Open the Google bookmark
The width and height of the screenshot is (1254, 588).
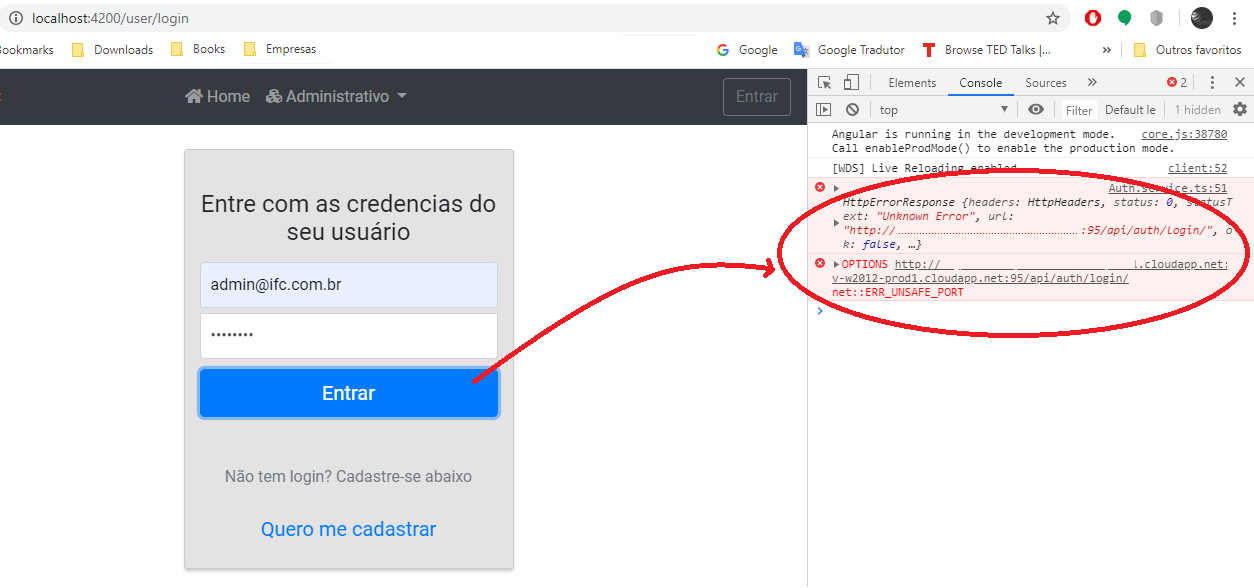(747, 49)
